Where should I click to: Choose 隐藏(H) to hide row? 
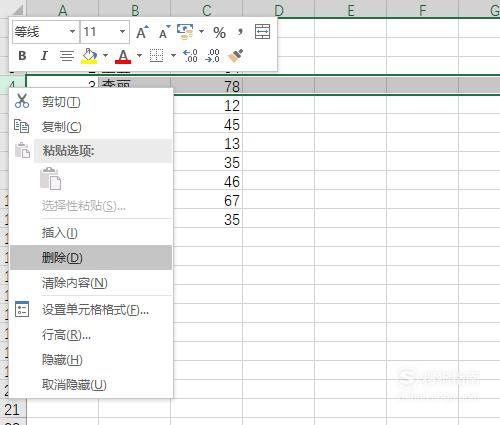91,360
